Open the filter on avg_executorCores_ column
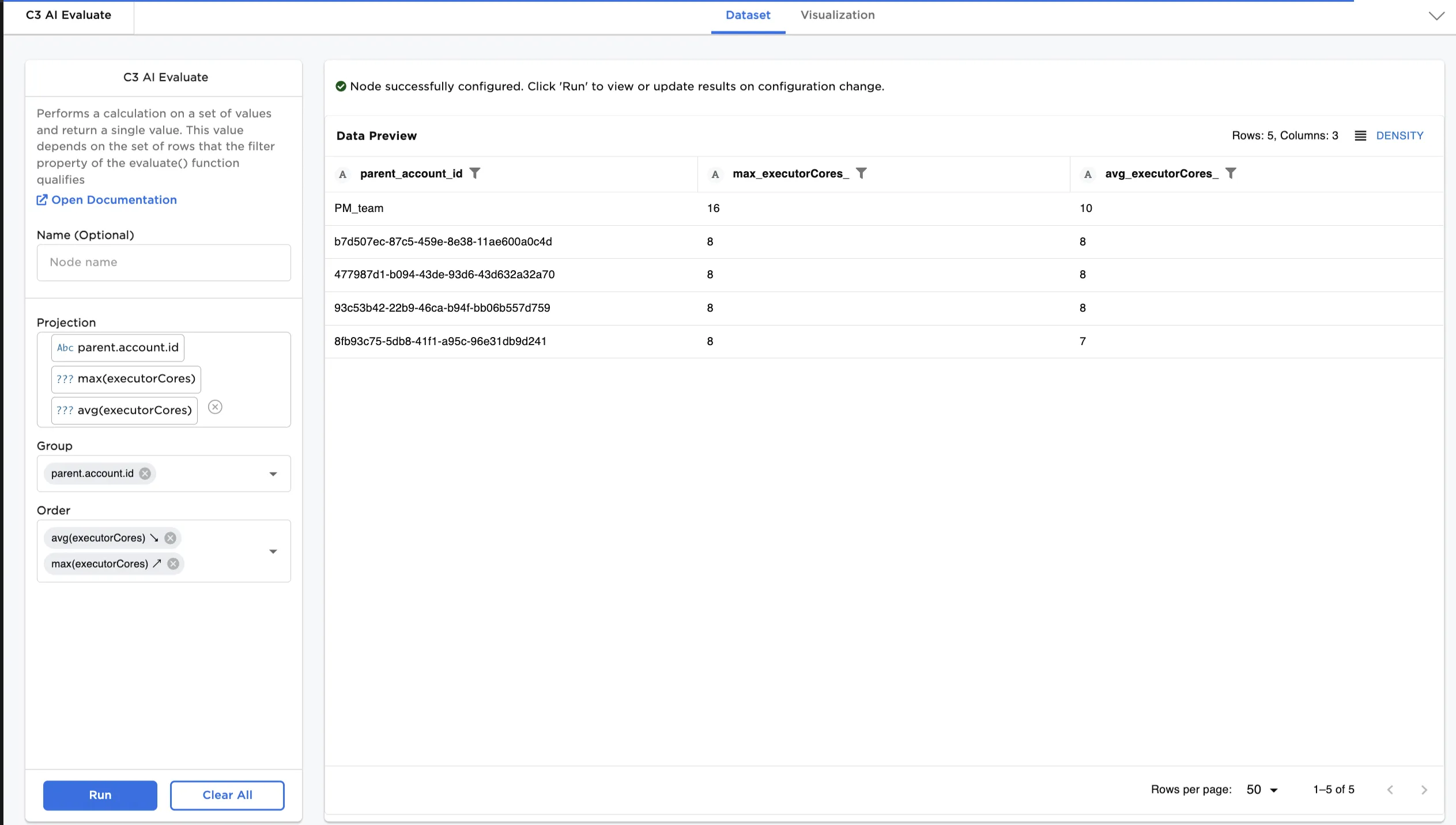1456x825 pixels. tap(1231, 173)
